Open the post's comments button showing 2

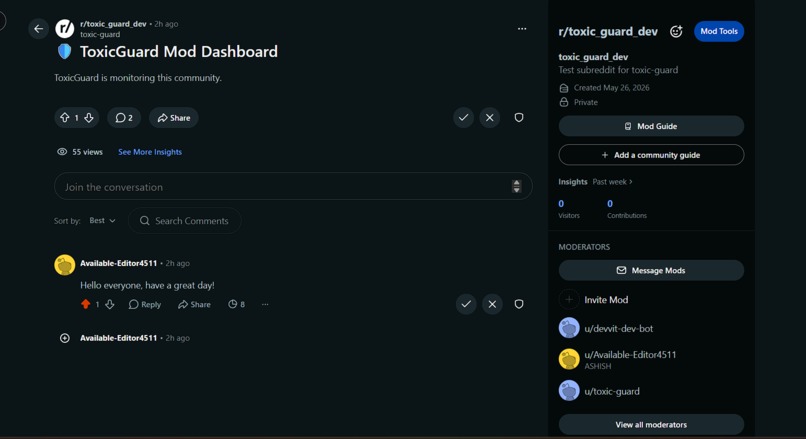(x=124, y=118)
